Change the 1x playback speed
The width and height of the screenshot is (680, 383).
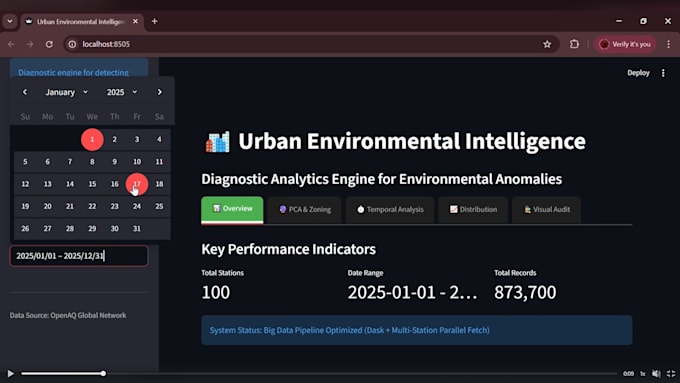click(x=643, y=373)
